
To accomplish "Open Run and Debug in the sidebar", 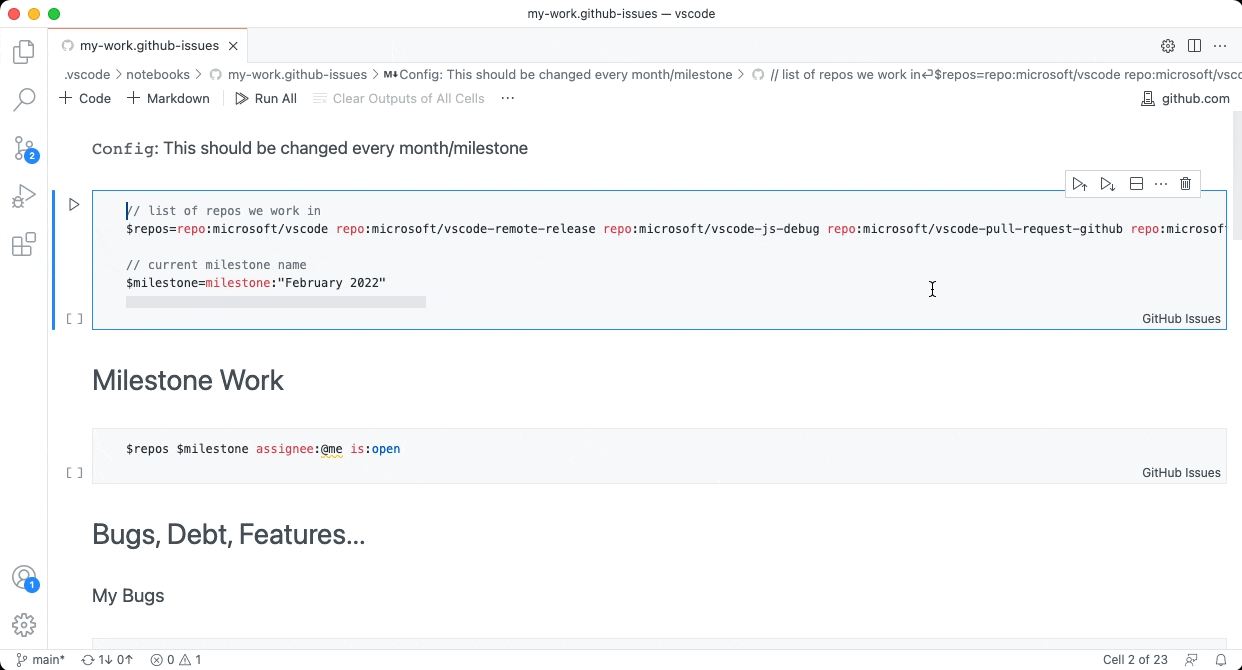I will (x=24, y=196).
